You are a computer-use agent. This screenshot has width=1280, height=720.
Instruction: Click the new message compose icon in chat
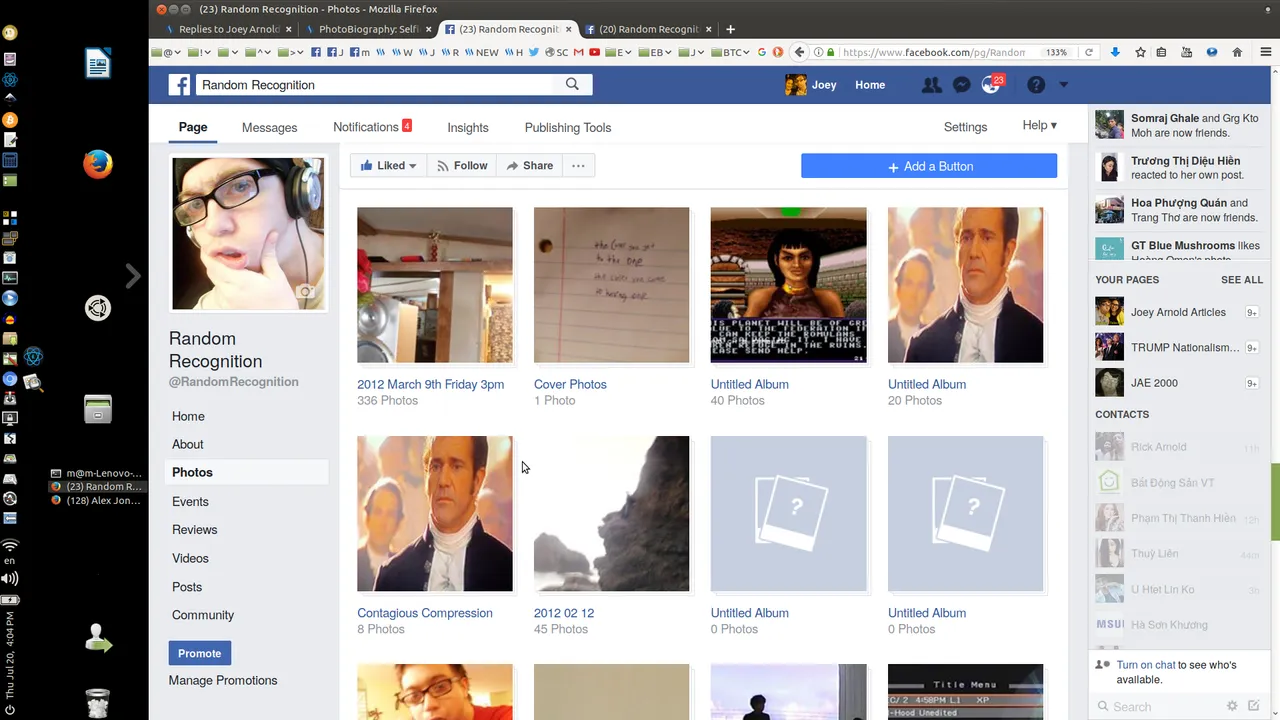click(1254, 706)
